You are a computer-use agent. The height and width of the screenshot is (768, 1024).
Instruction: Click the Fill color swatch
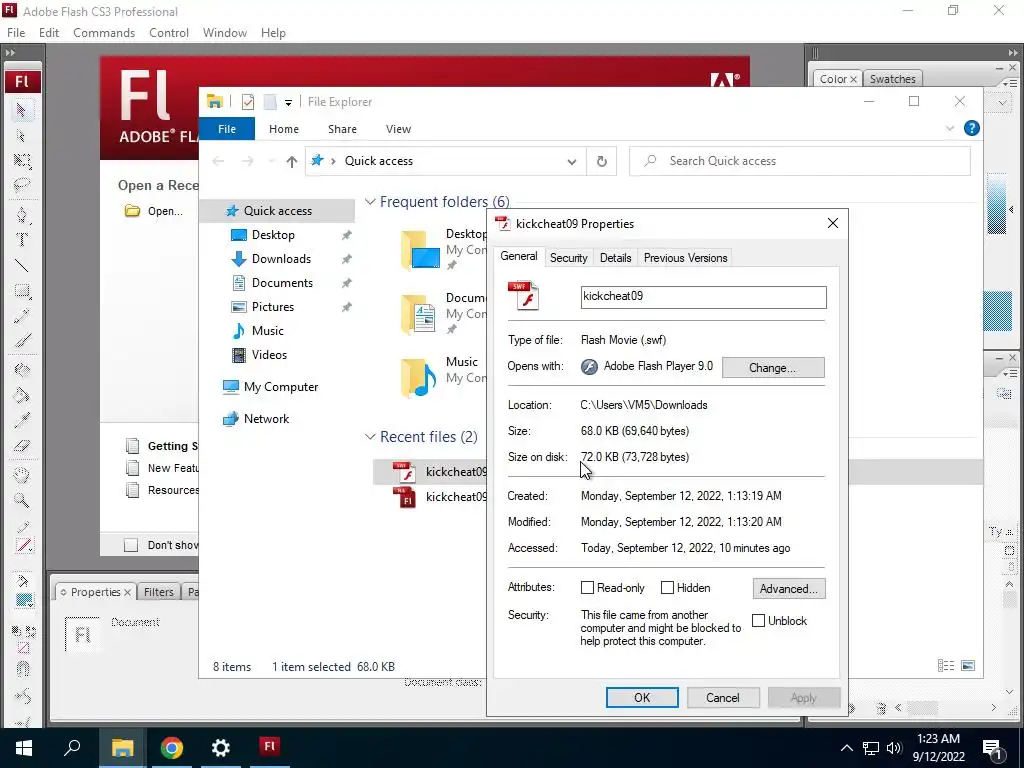click(x=24, y=600)
